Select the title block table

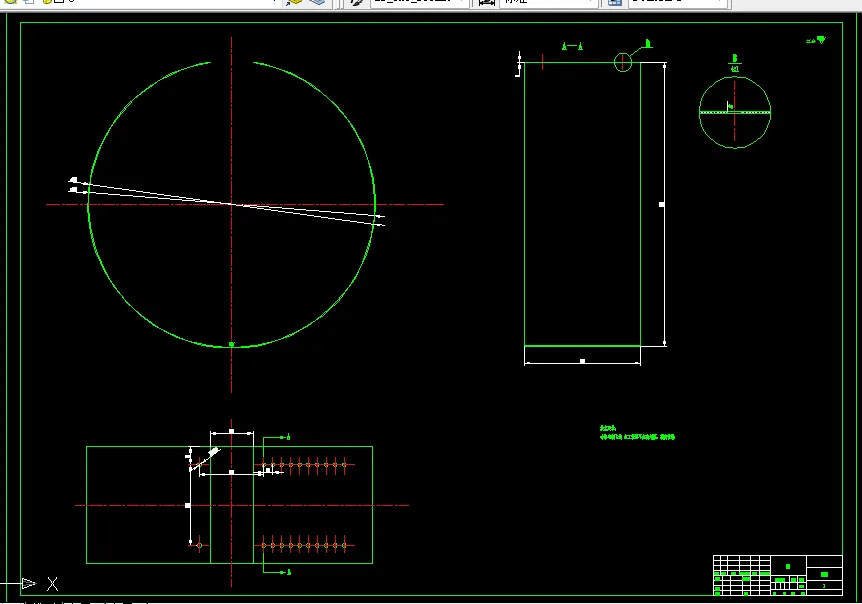[778, 575]
